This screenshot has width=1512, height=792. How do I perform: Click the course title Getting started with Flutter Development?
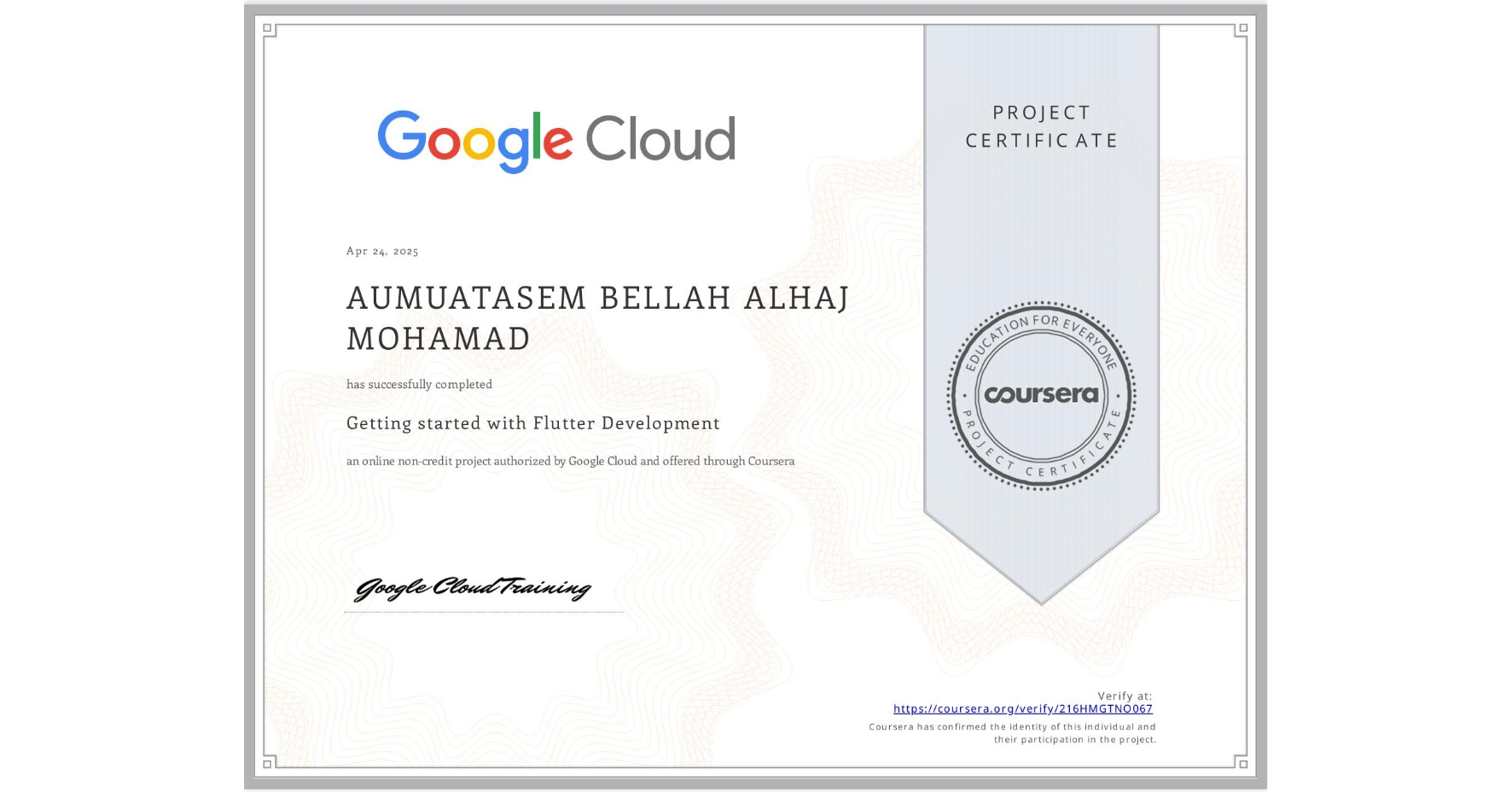pyautogui.click(x=532, y=423)
